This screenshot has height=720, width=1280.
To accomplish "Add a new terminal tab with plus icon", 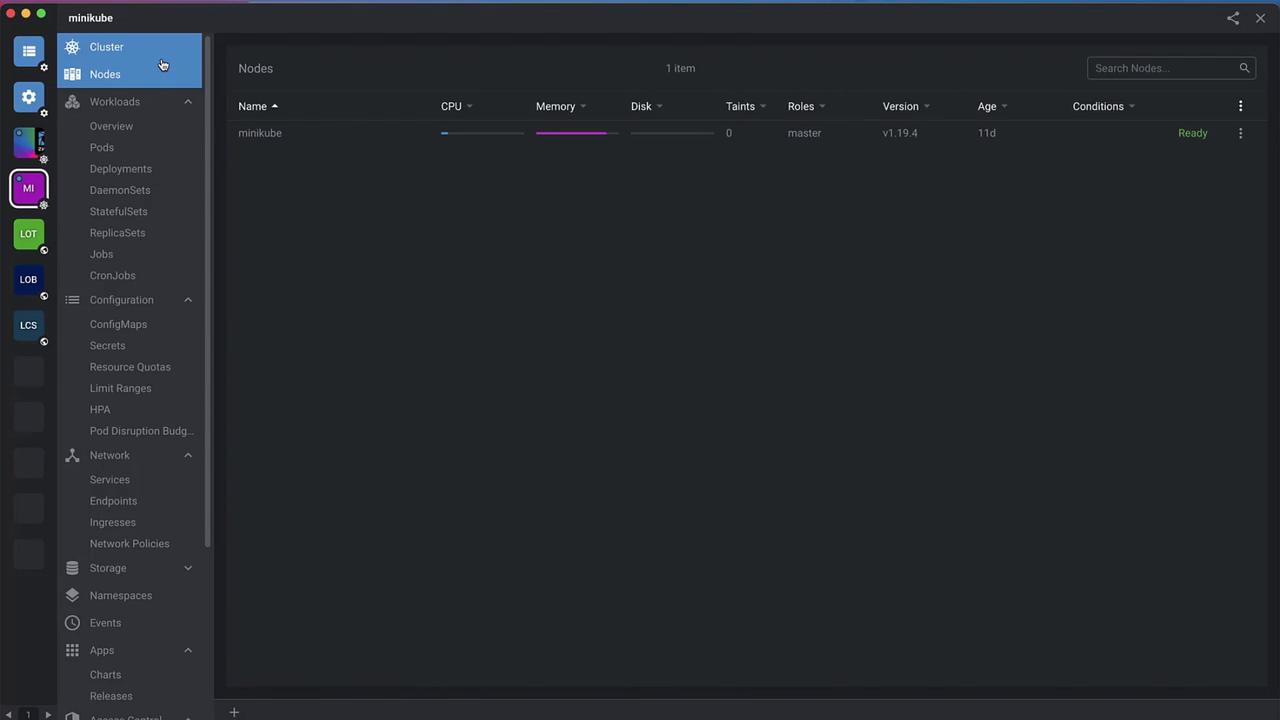I will pyautogui.click(x=234, y=712).
